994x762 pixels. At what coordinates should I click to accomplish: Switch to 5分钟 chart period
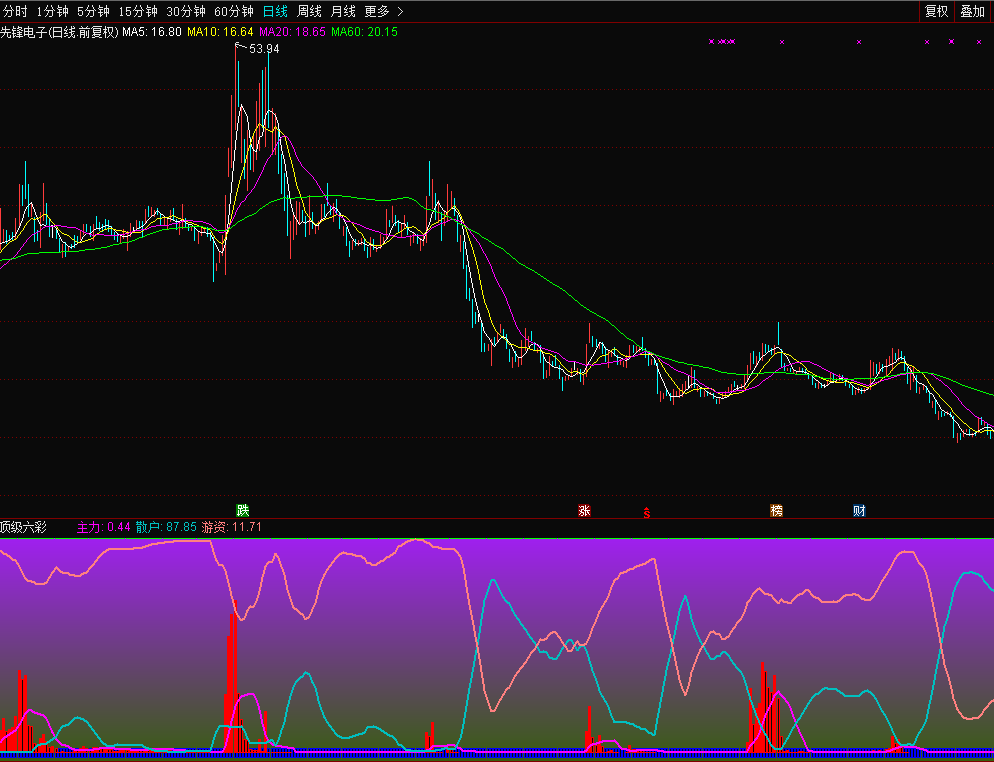[93, 11]
